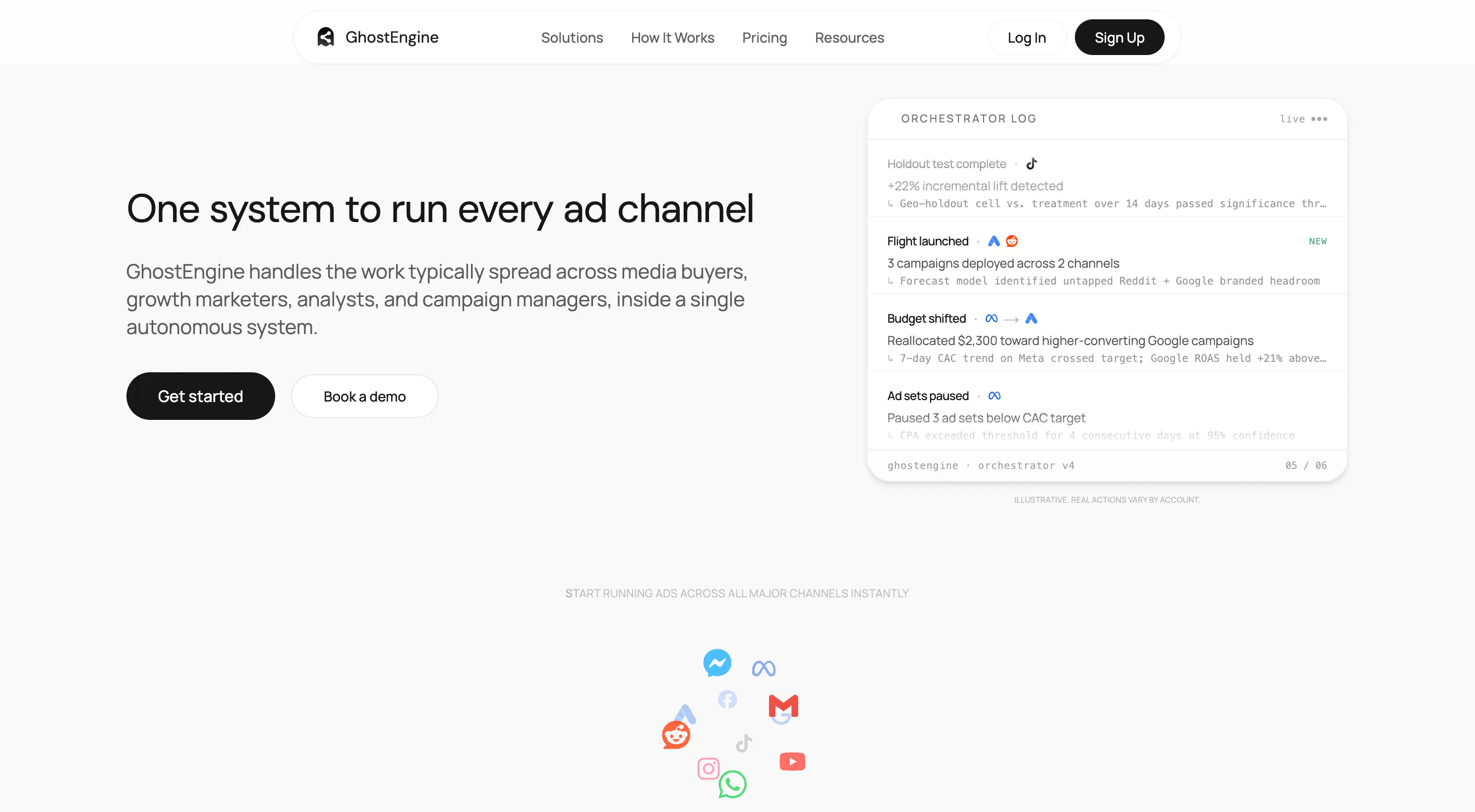1475x812 pixels.
Task: Click the Book a demo button
Action: (x=365, y=396)
